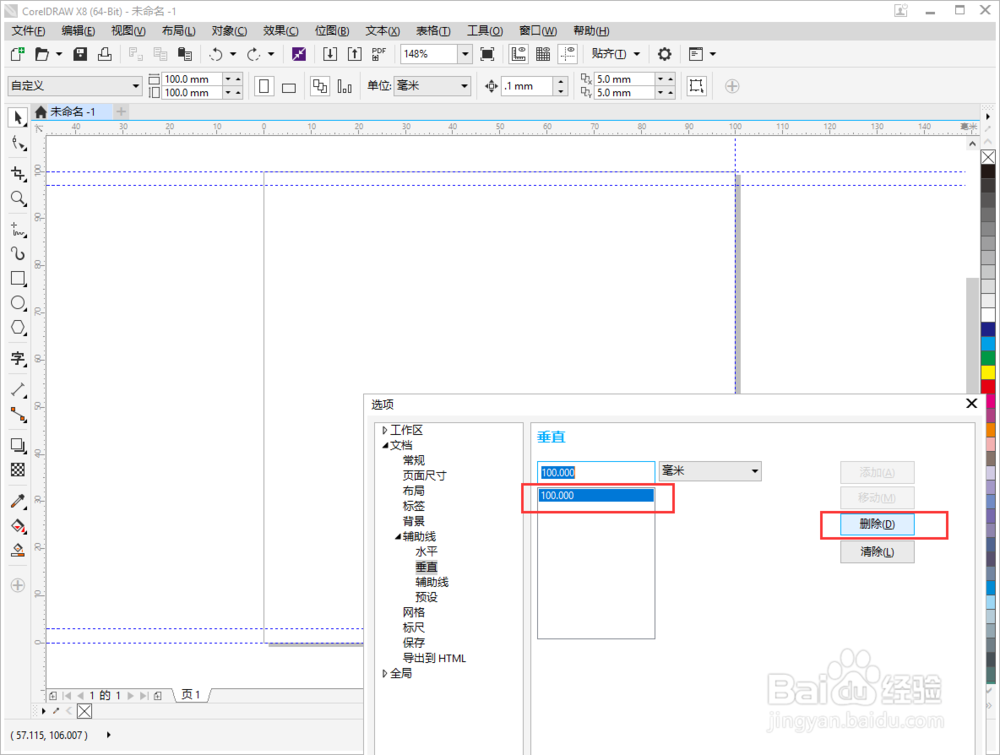The image size is (1000, 755).
Task: Select the Transparency tool
Action: click(x=18, y=470)
